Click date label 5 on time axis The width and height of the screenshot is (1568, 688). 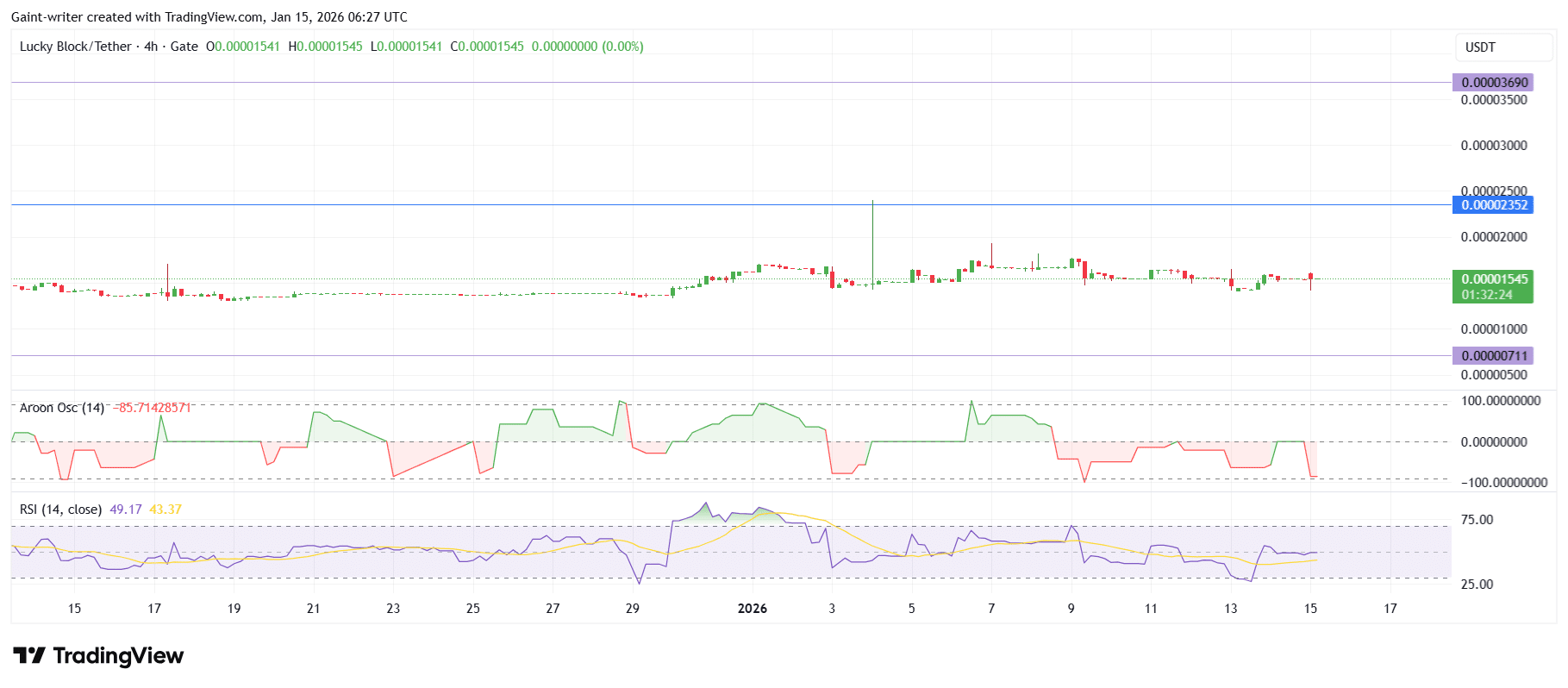click(x=912, y=609)
